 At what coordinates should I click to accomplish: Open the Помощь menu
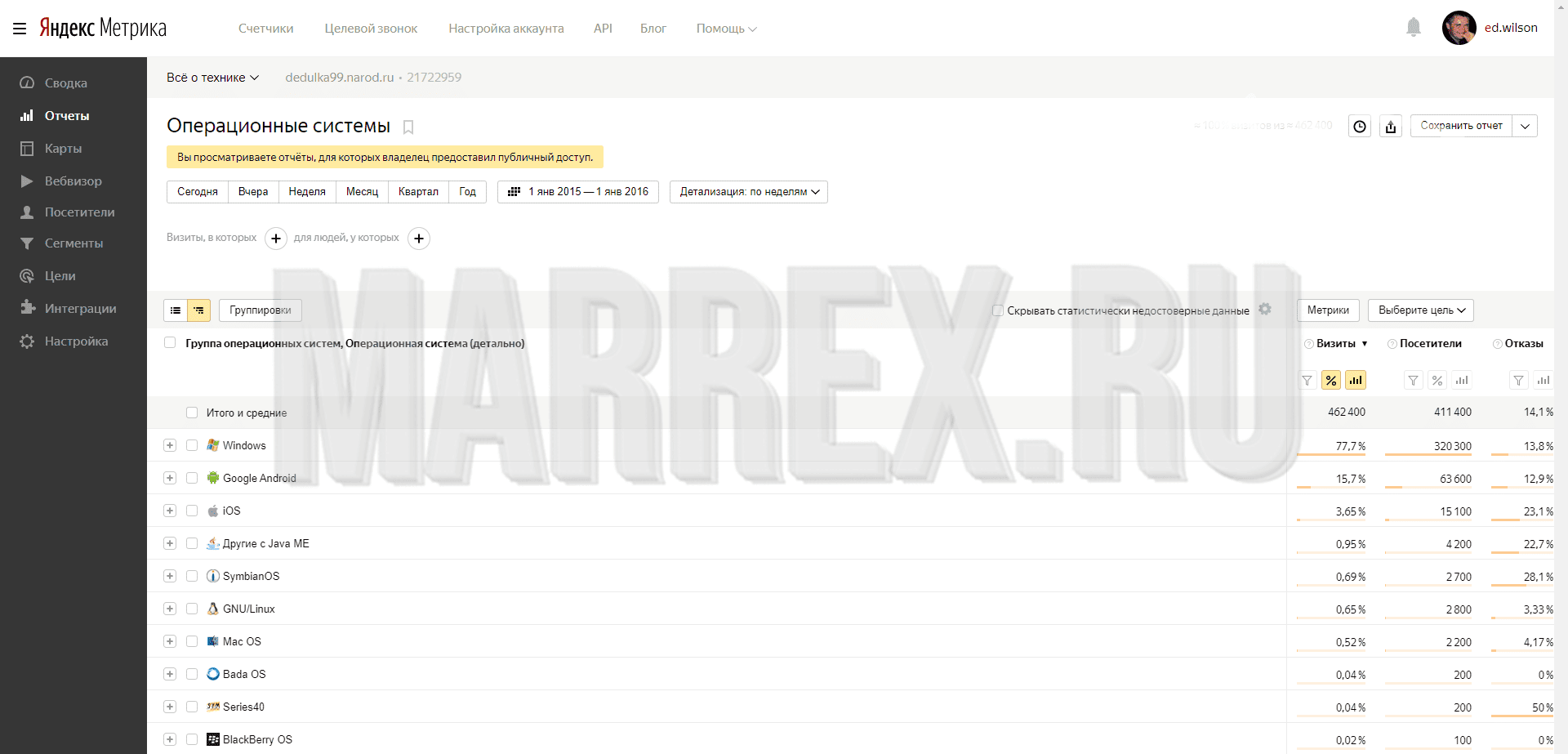726,29
